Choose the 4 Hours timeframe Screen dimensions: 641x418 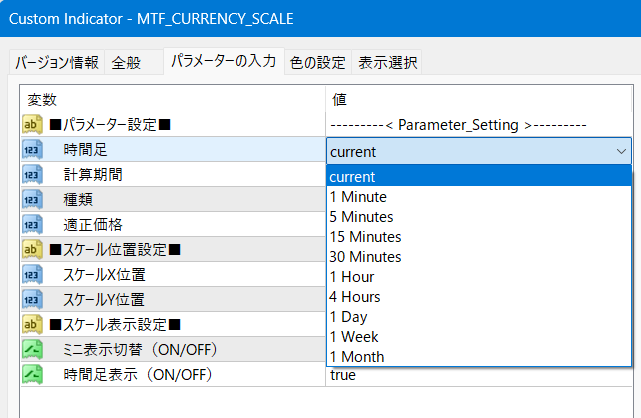tap(479, 297)
